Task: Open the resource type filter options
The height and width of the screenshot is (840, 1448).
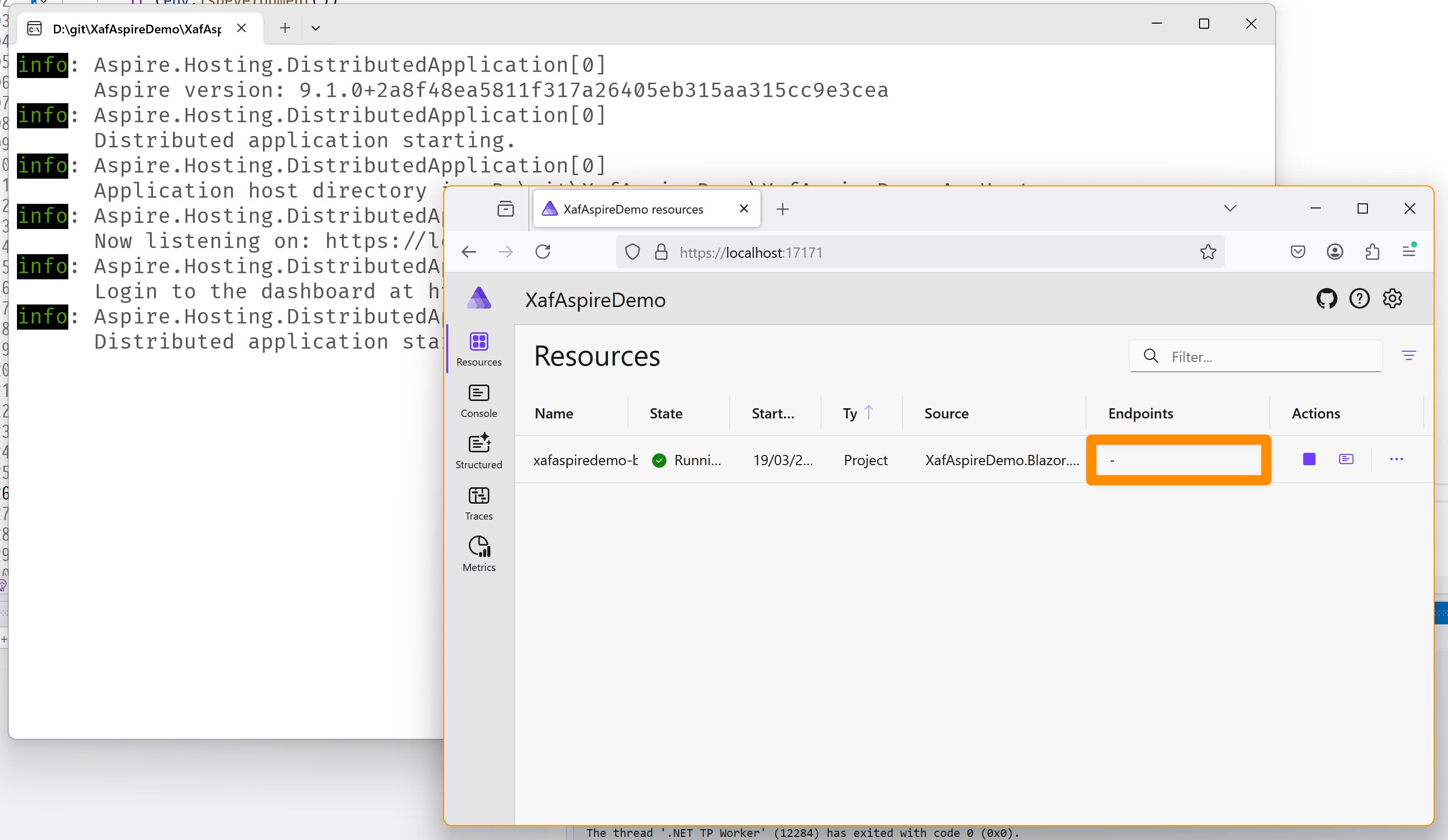Action: (x=1408, y=356)
